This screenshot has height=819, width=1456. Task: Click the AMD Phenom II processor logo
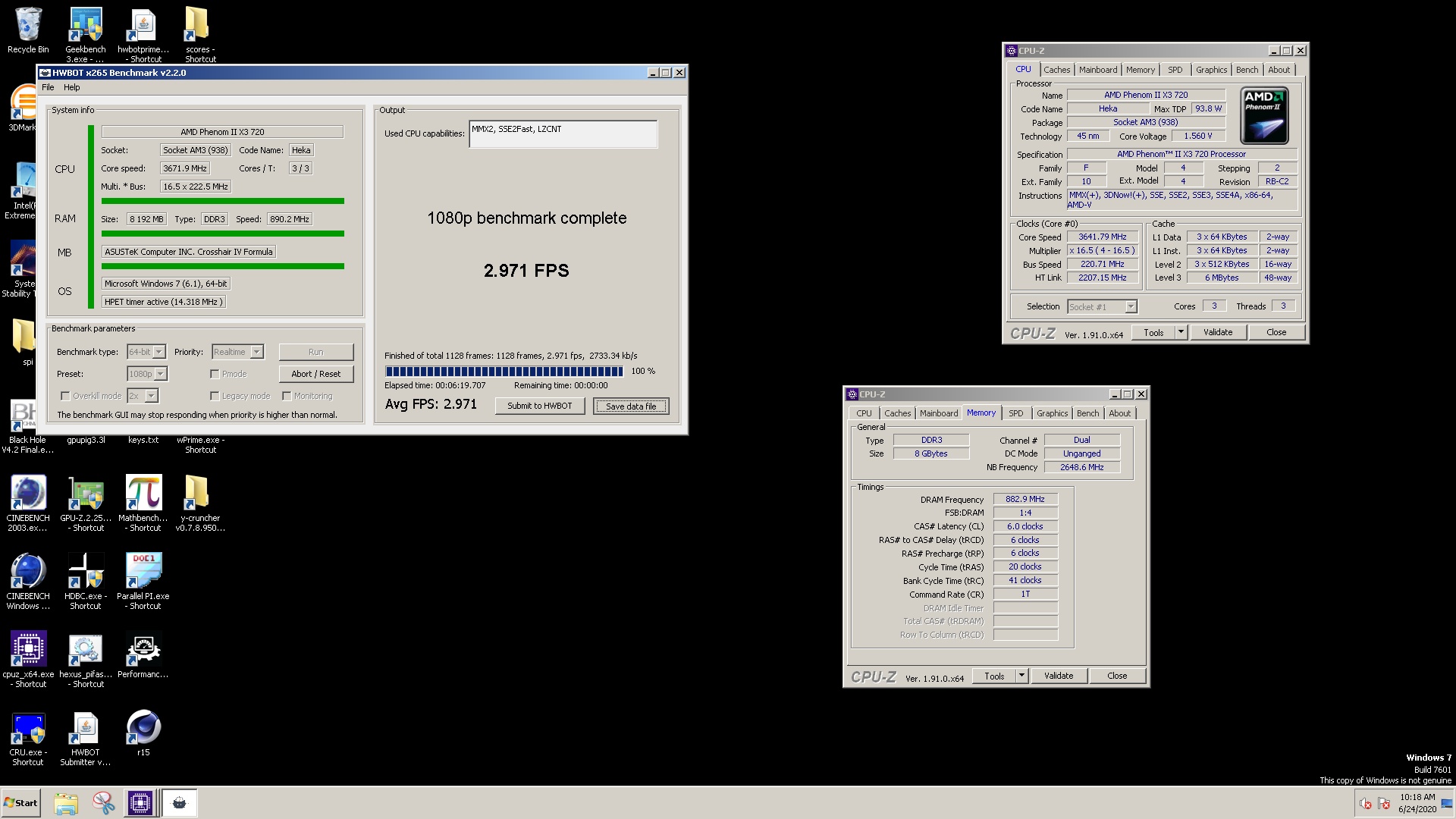1264,116
